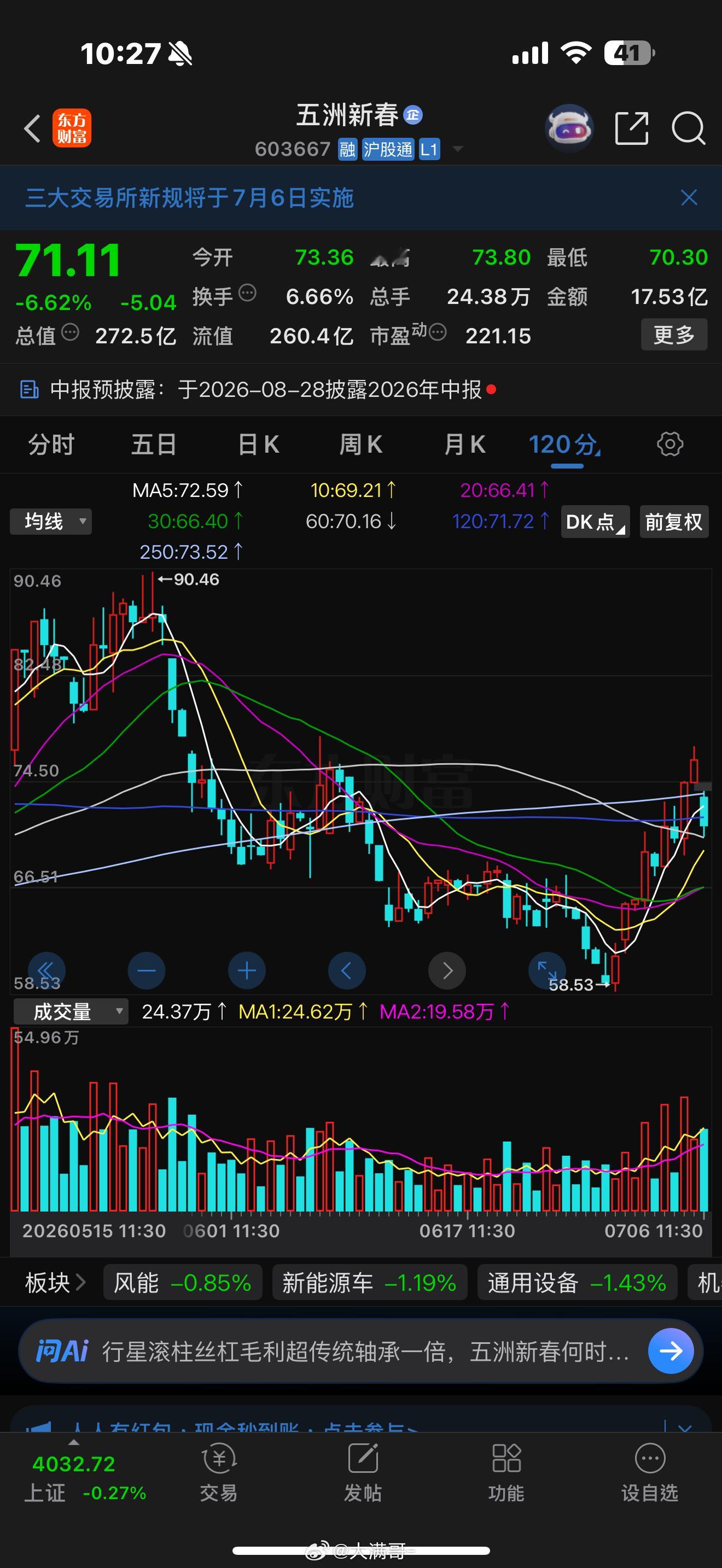The height and width of the screenshot is (1568, 722).
Task: Switch to the 五日 tab
Action: (x=154, y=444)
